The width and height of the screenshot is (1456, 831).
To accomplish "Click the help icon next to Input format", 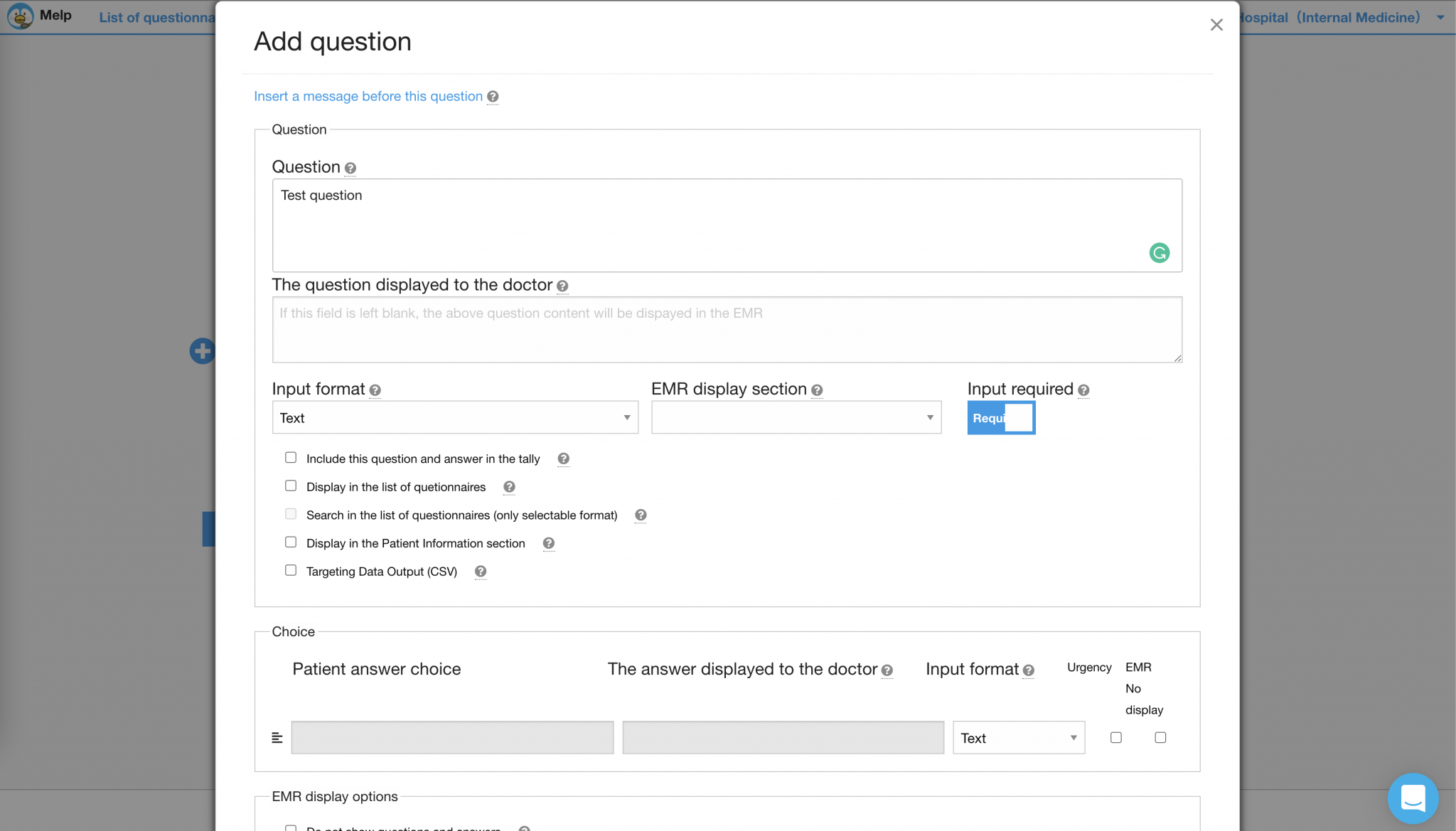I will pyautogui.click(x=375, y=390).
